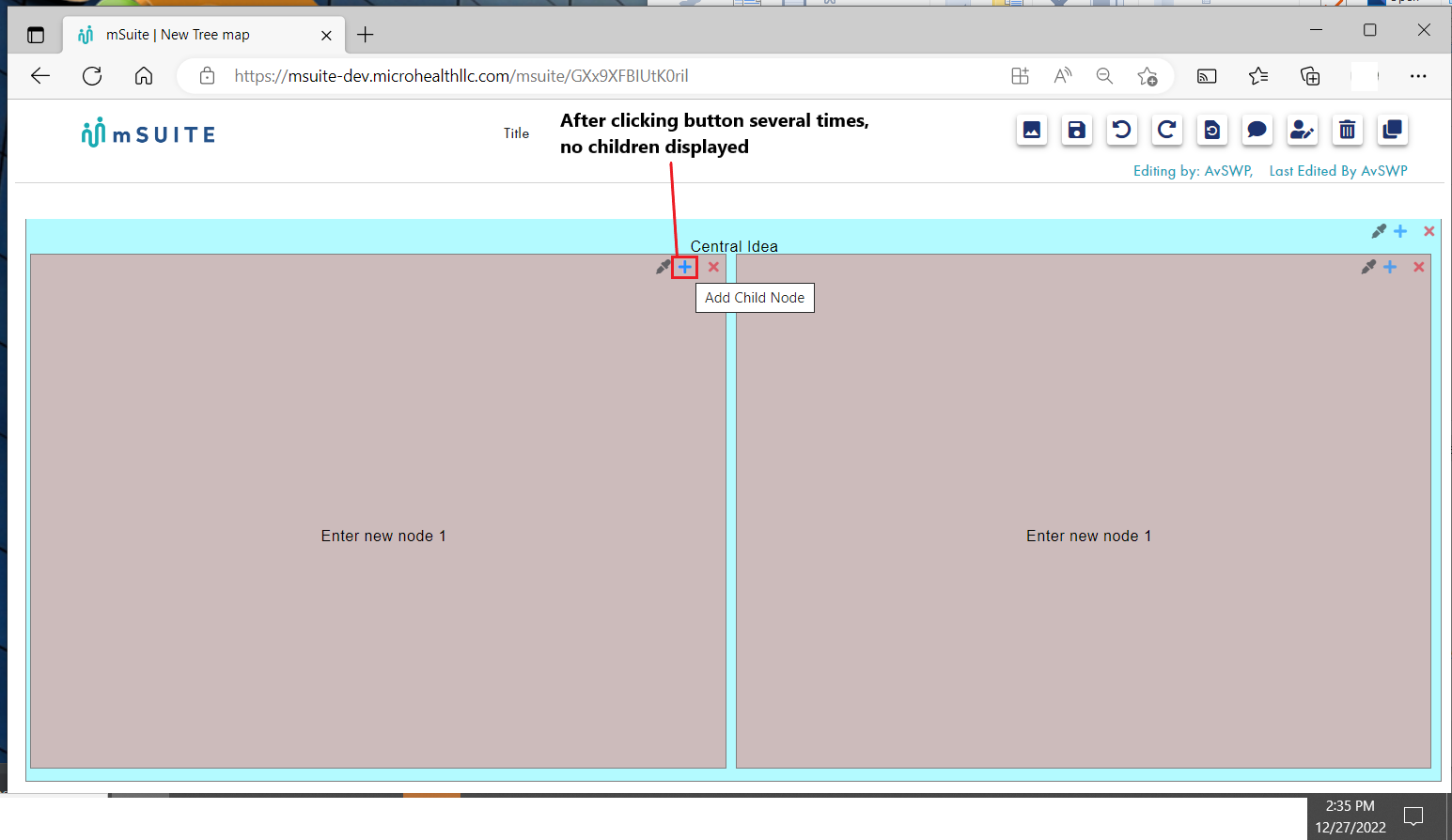The image size is (1452, 840).
Task: Open the browser Settings and more menu
Action: 1418,76
